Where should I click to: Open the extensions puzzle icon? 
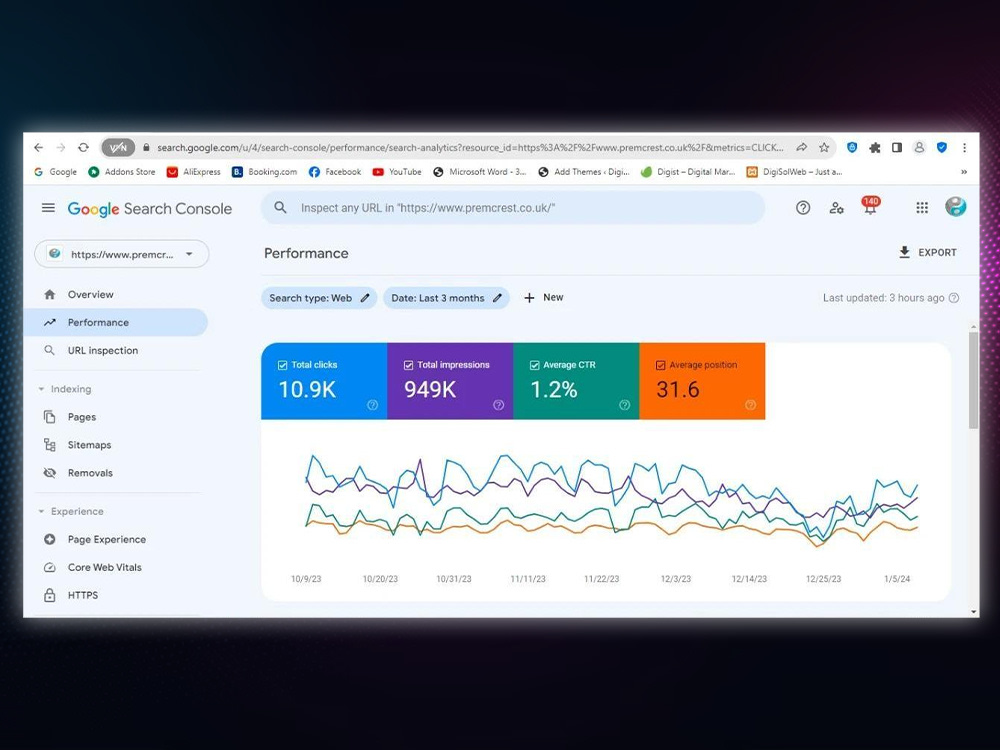point(874,147)
